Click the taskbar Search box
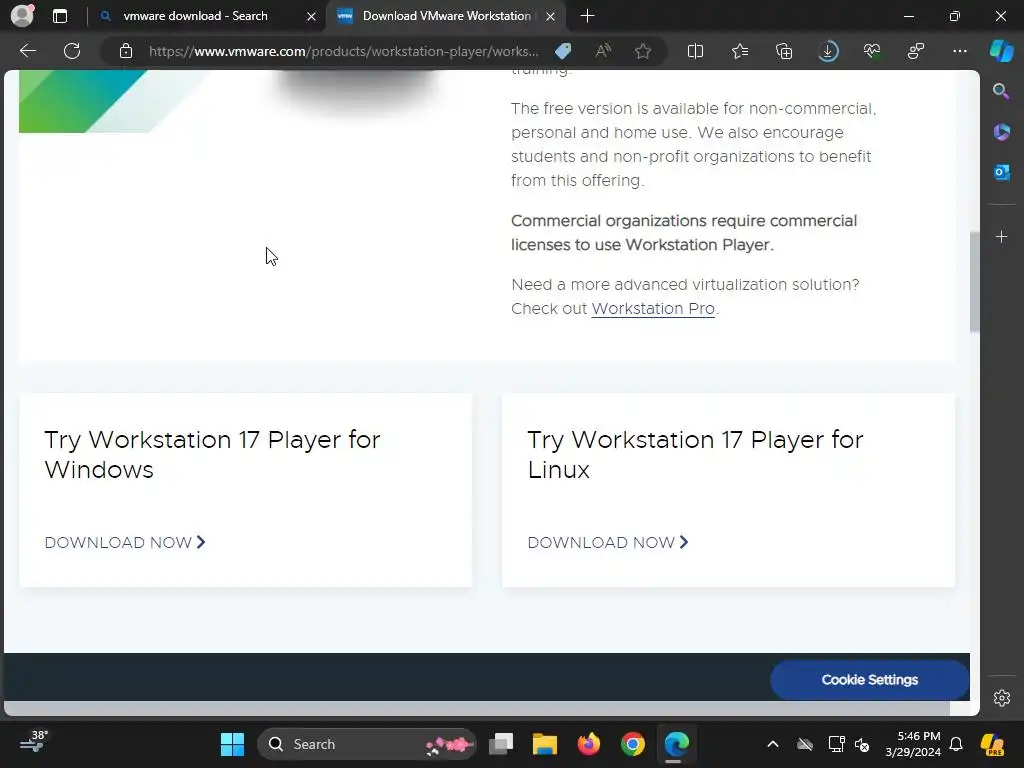 (x=367, y=744)
